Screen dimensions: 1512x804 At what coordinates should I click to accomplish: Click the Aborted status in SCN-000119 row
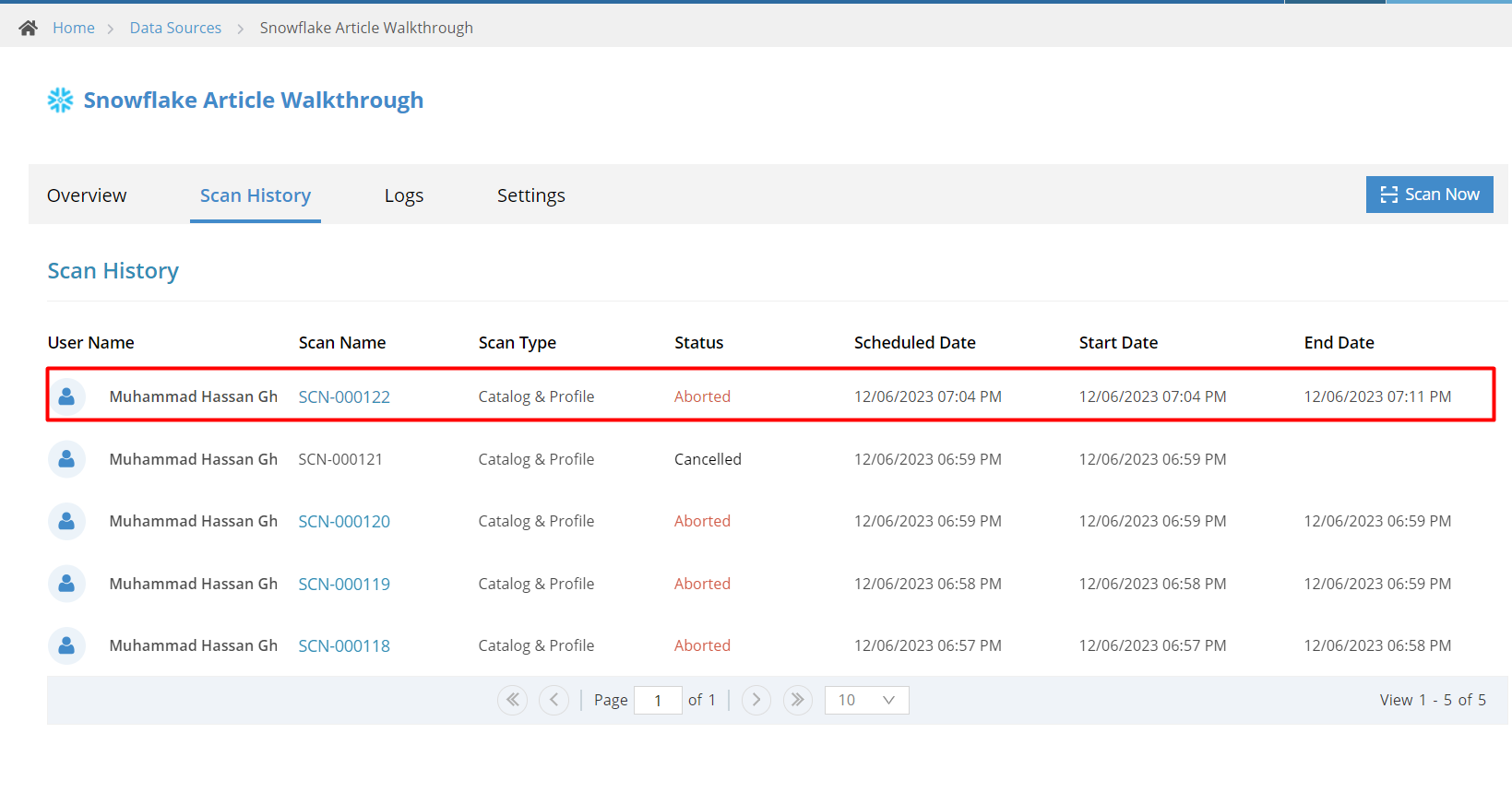[x=702, y=584]
